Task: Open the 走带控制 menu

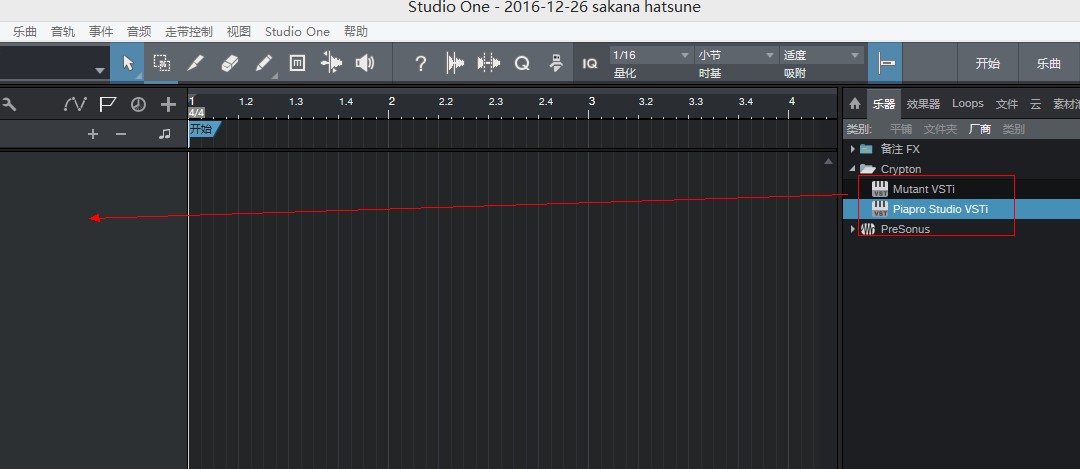Action: click(x=189, y=32)
